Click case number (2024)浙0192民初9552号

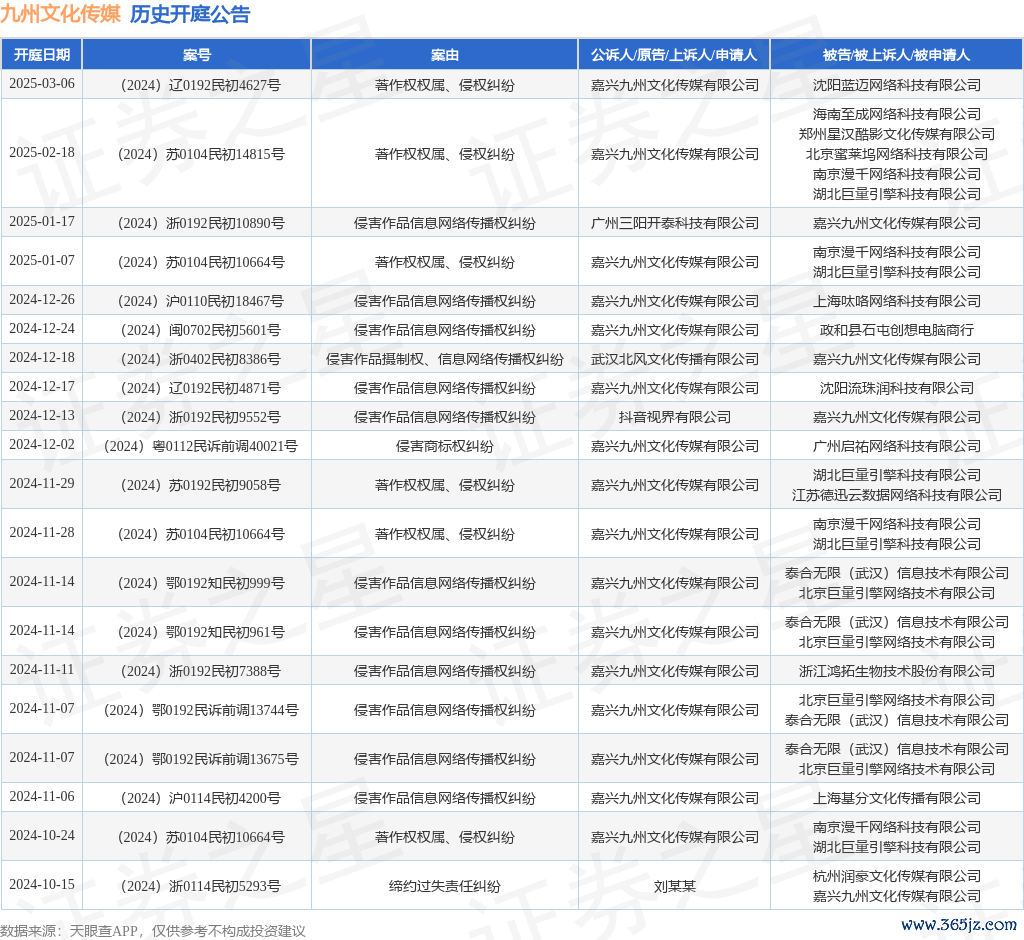pyautogui.click(x=200, y=417)
